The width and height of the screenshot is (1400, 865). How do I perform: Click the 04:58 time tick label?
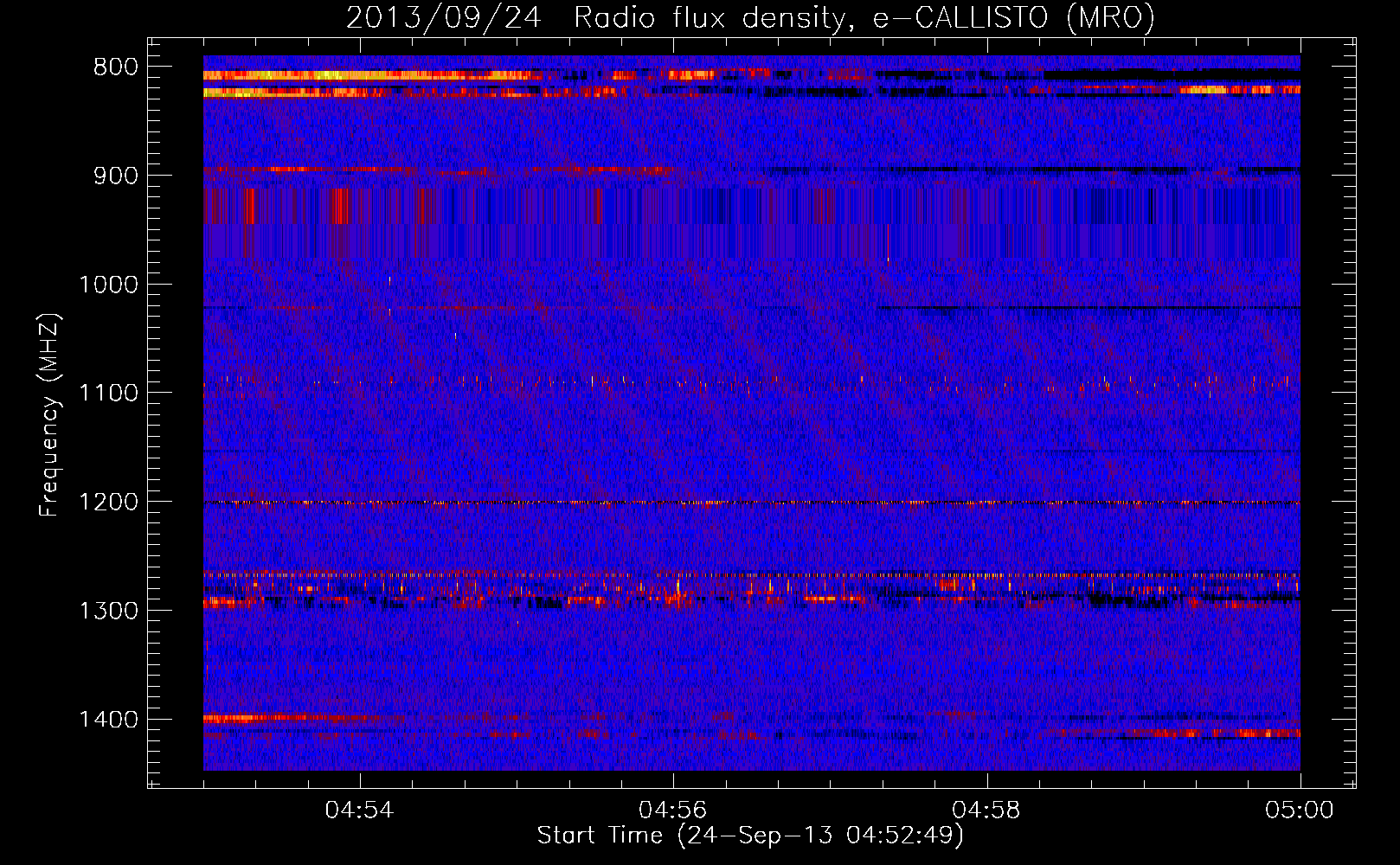tap(986, 811)
